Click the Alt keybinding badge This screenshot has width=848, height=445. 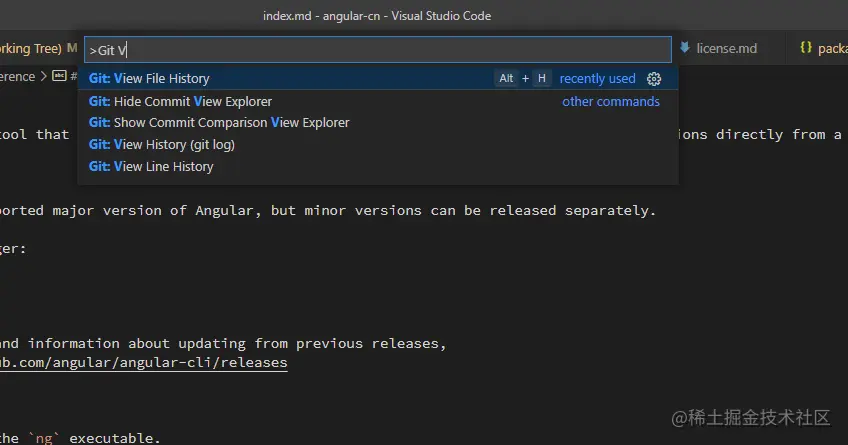[506, 78]
